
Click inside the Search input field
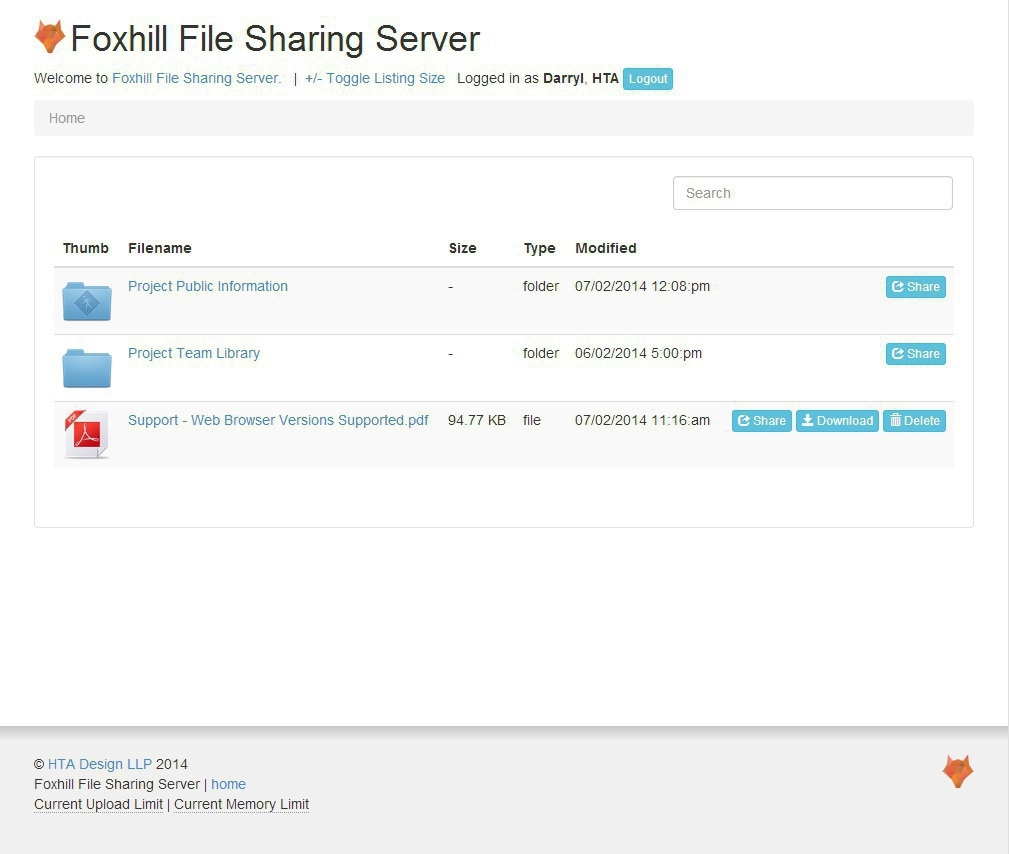click(x=812, y=192)
